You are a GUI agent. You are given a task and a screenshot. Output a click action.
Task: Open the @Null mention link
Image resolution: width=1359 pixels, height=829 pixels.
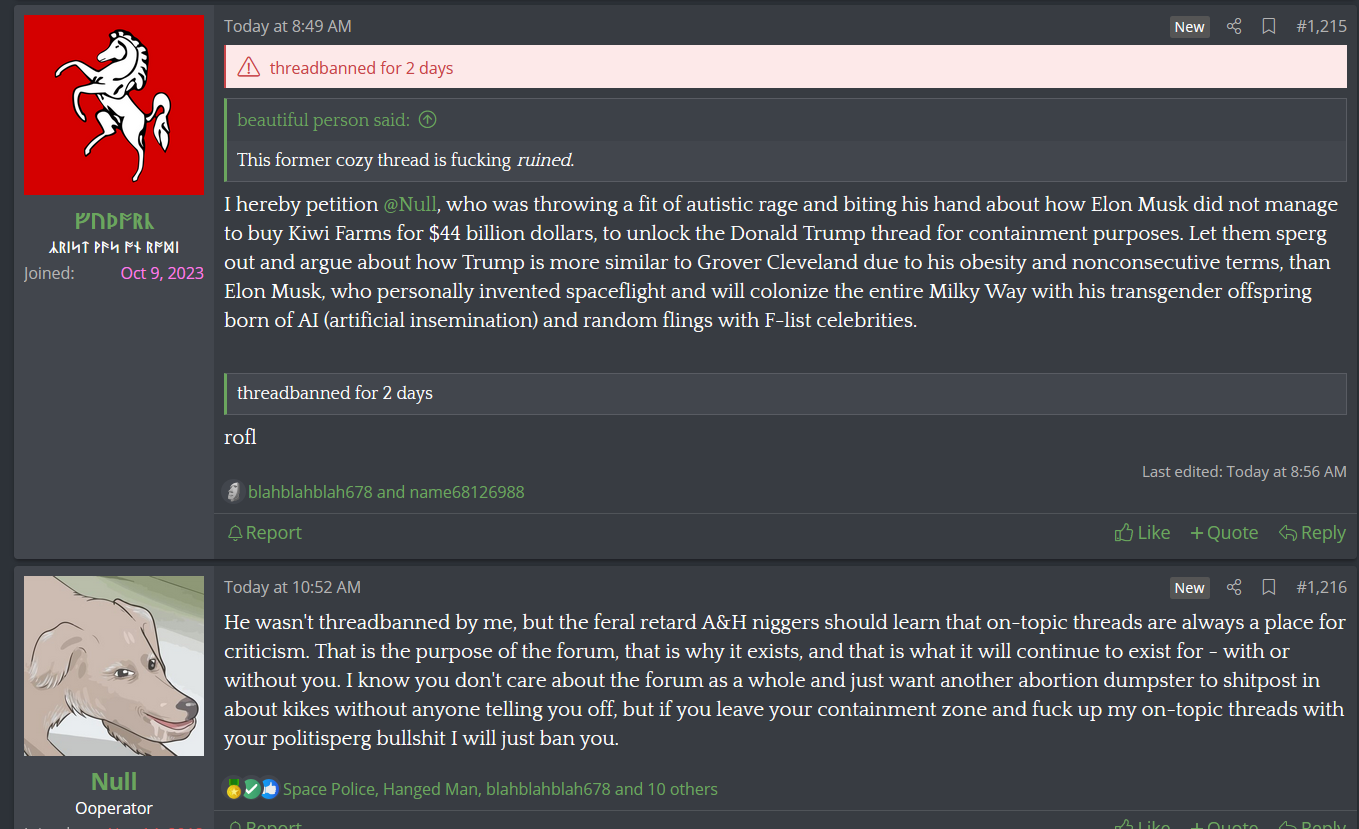tap(409, 204)
